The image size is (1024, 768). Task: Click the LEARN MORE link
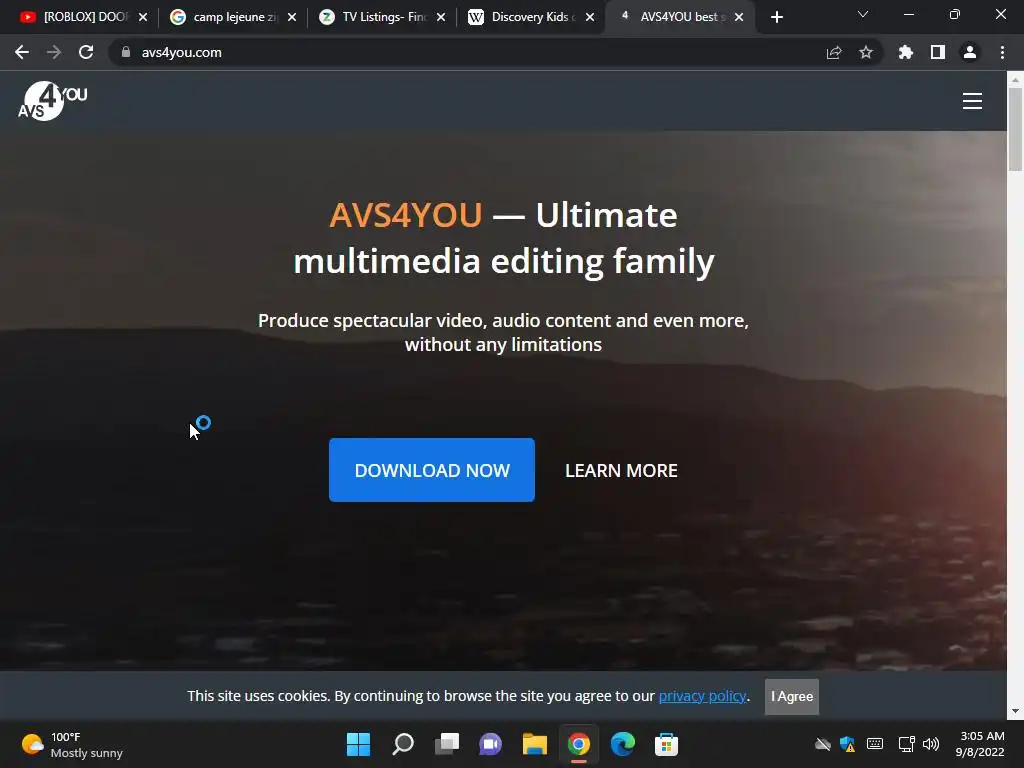[x=621, y=471]
